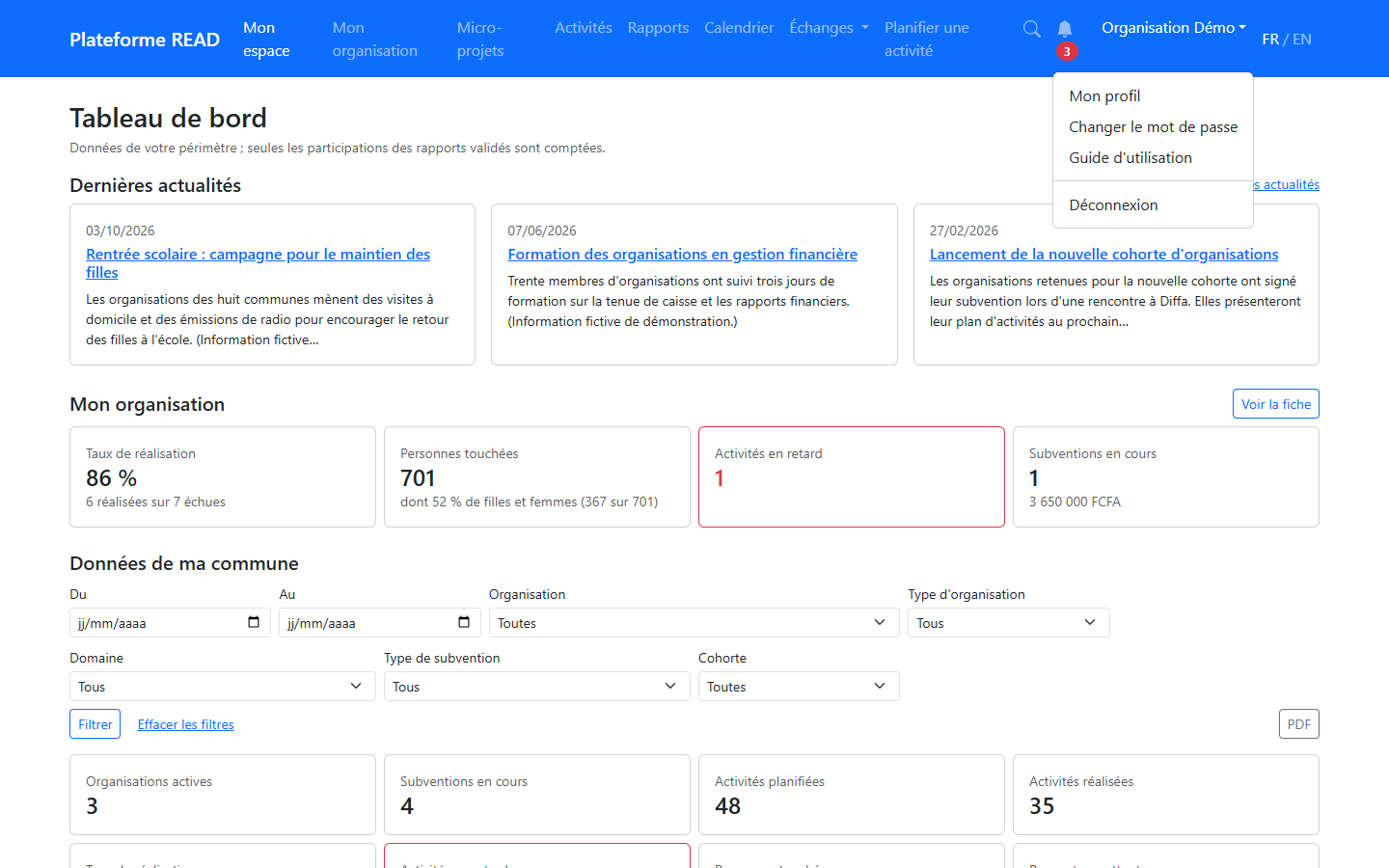Screen dimensions: 1389x868
Task: Click the Voir la fiche button
Action: click(x=1276, y=404)
